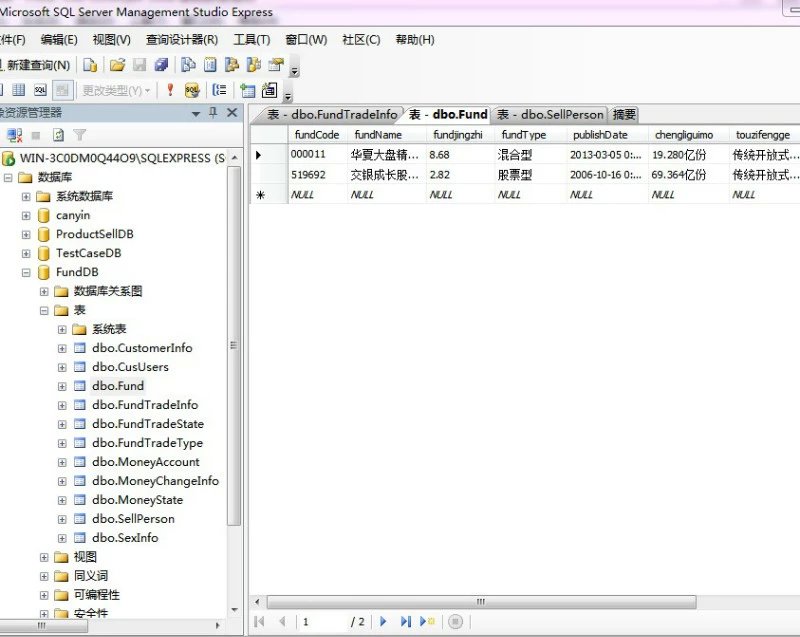This screenshot has height=637, width=800.
Task: Execute SQL with the red exclamation icon
Action: (x=170, y=91)
